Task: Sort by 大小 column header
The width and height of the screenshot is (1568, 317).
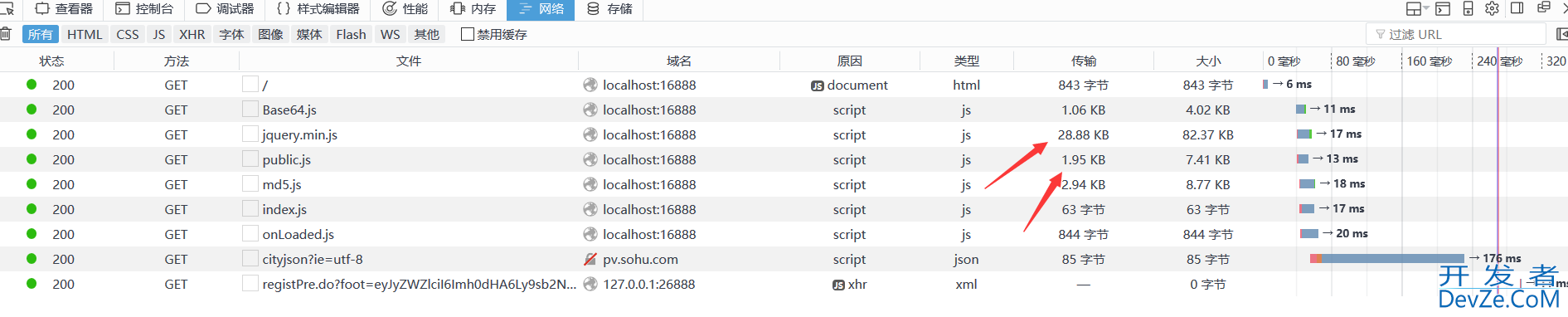Action: pyautogui.click(x=1208, y=61)
